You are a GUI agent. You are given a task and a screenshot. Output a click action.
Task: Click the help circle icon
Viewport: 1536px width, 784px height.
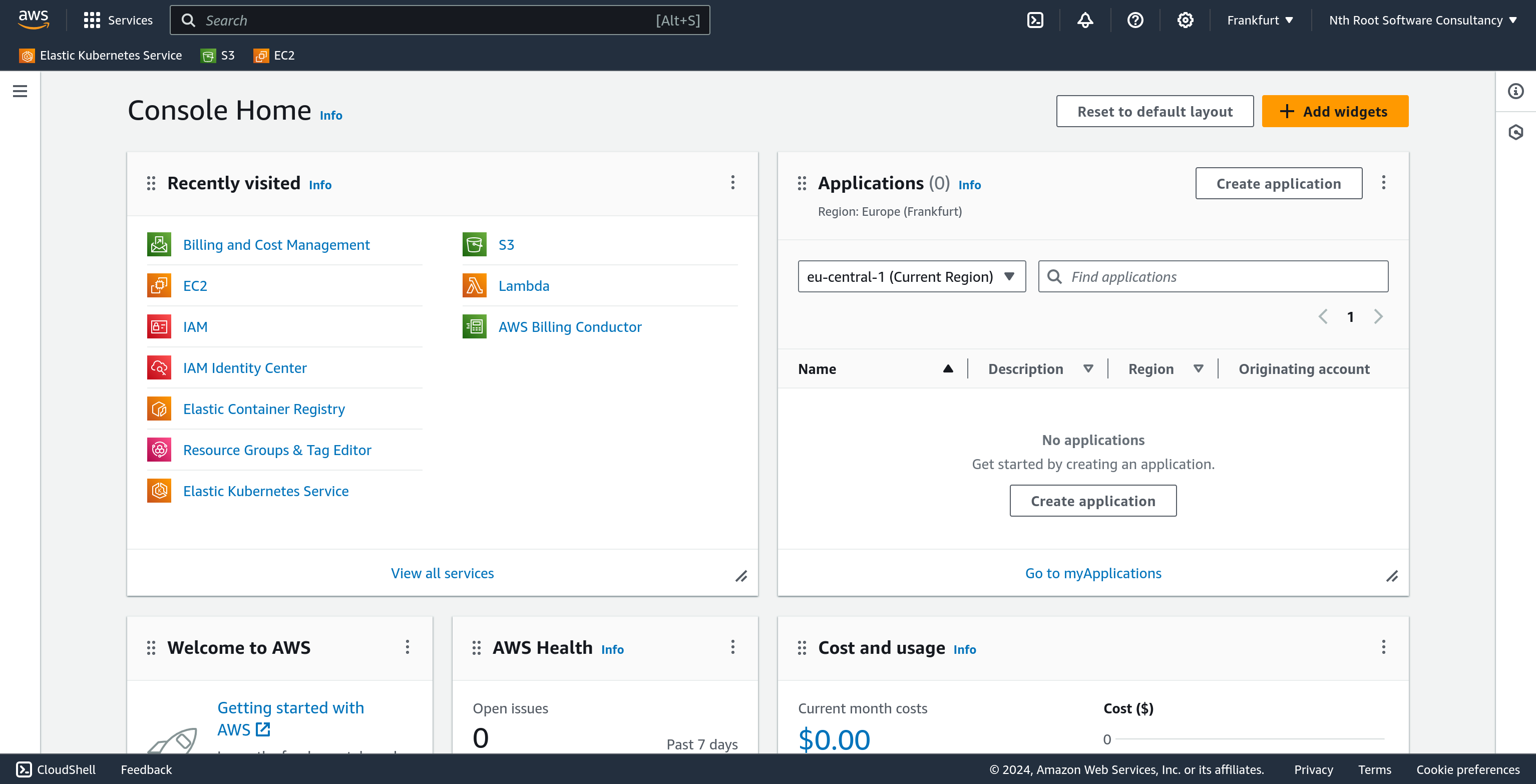pyautogui.click(x=1135, y=20)
